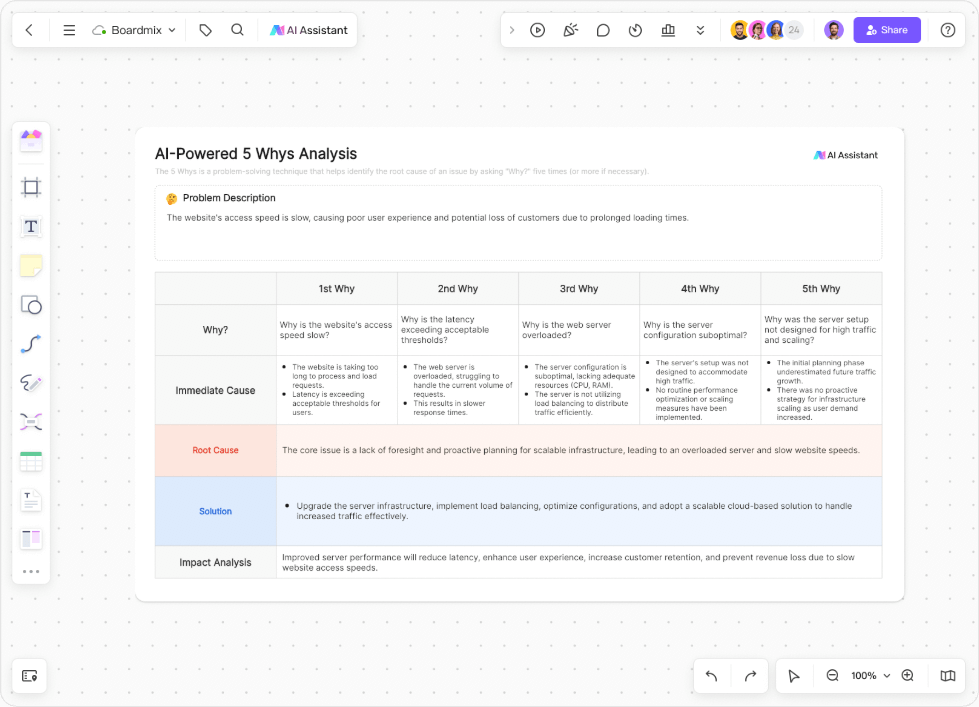
Task: Go back with the left arrow icon
Action: click(29, 30)
